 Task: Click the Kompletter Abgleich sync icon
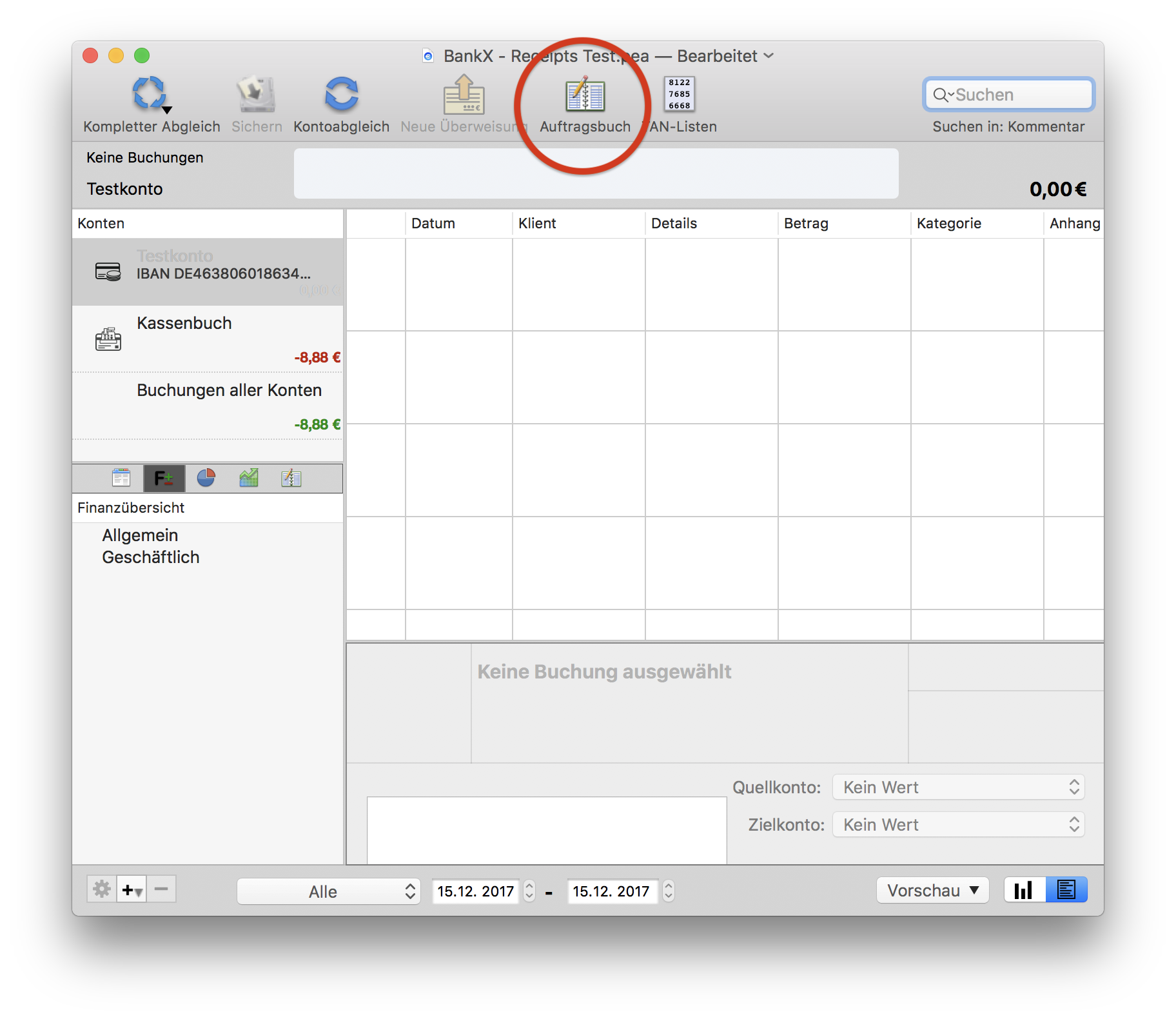(x=149, y=94)
